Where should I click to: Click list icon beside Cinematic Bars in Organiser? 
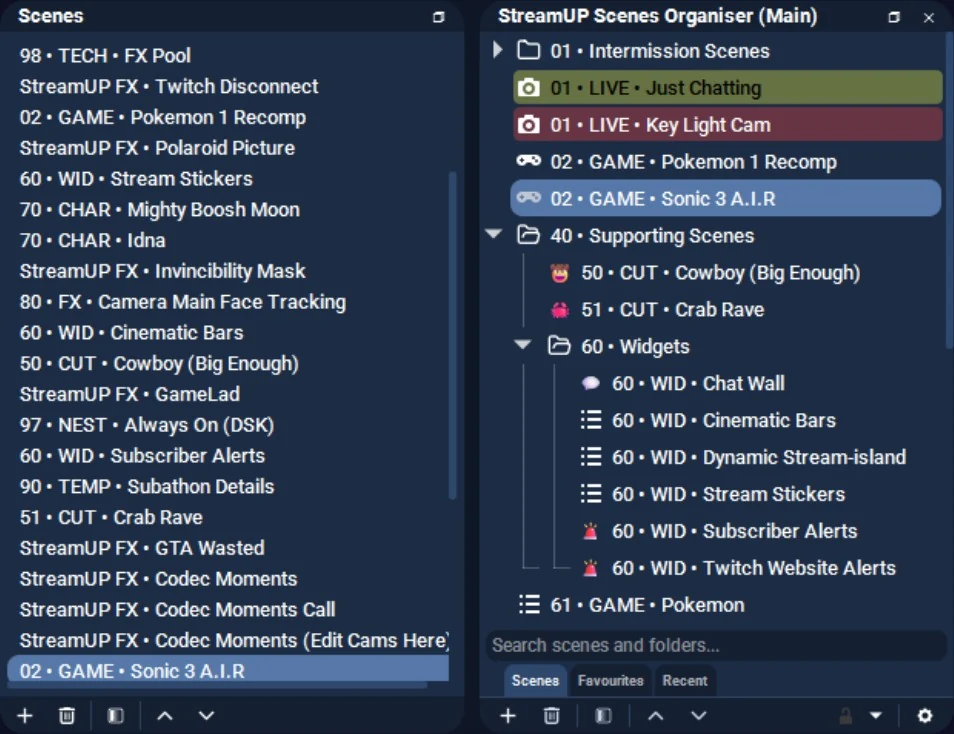click(591, 420)
